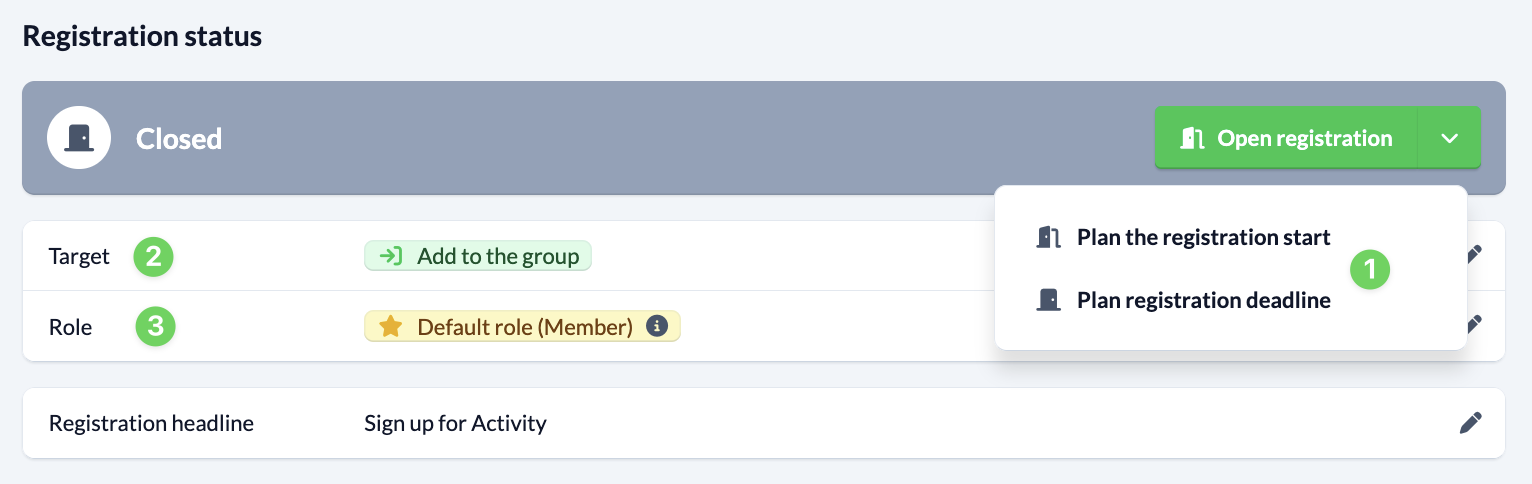Click door icon beside Plan the registration start
The image size is (1532, 484).
pos(1048,238)
